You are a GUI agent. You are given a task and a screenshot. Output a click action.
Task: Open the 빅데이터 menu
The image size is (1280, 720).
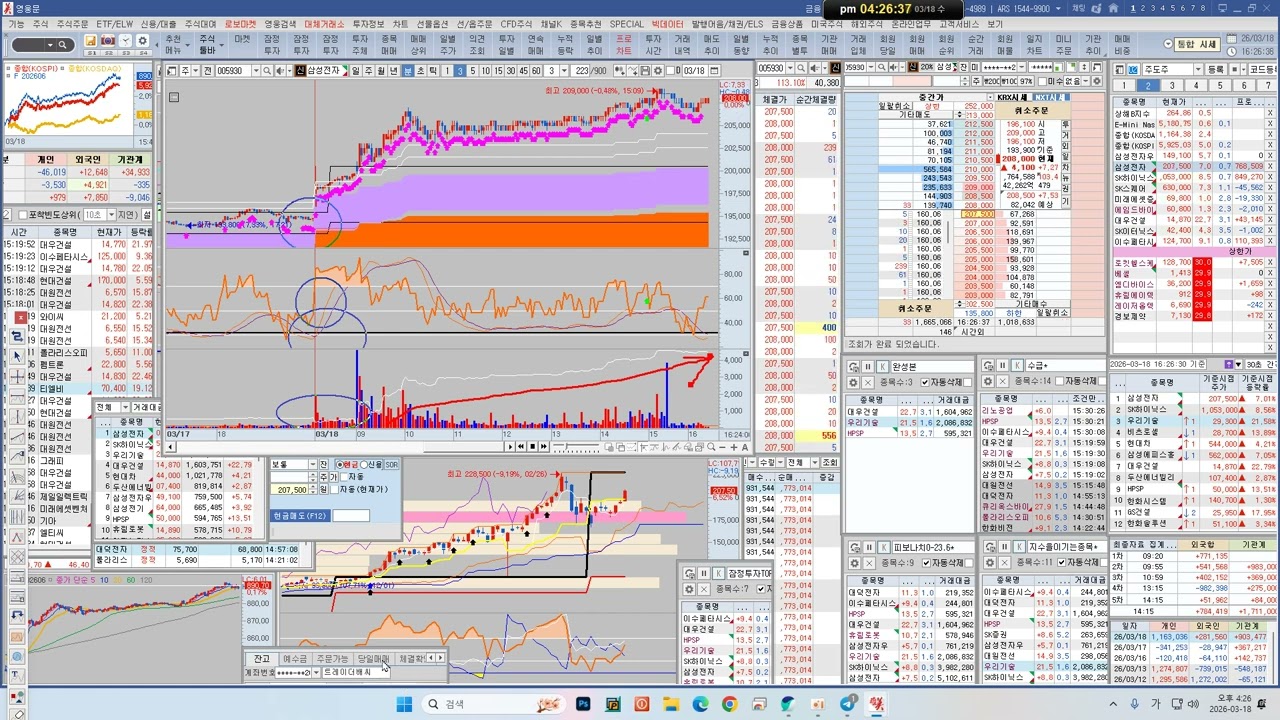coord(667,23)
